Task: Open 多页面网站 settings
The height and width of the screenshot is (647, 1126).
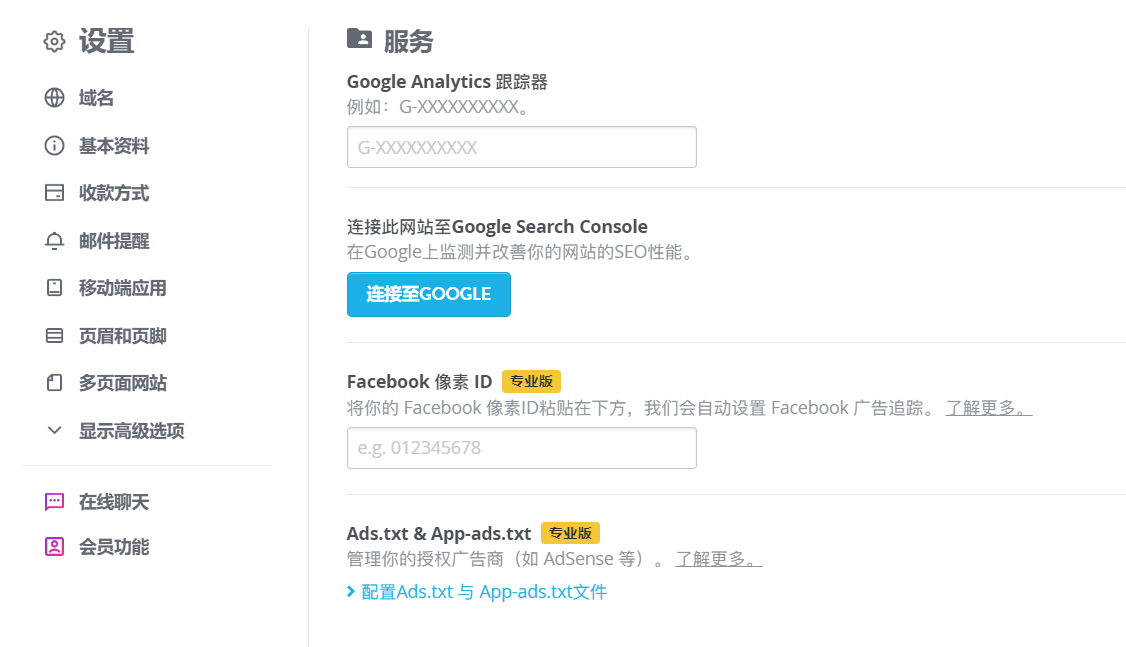Action: pos(122,383)
